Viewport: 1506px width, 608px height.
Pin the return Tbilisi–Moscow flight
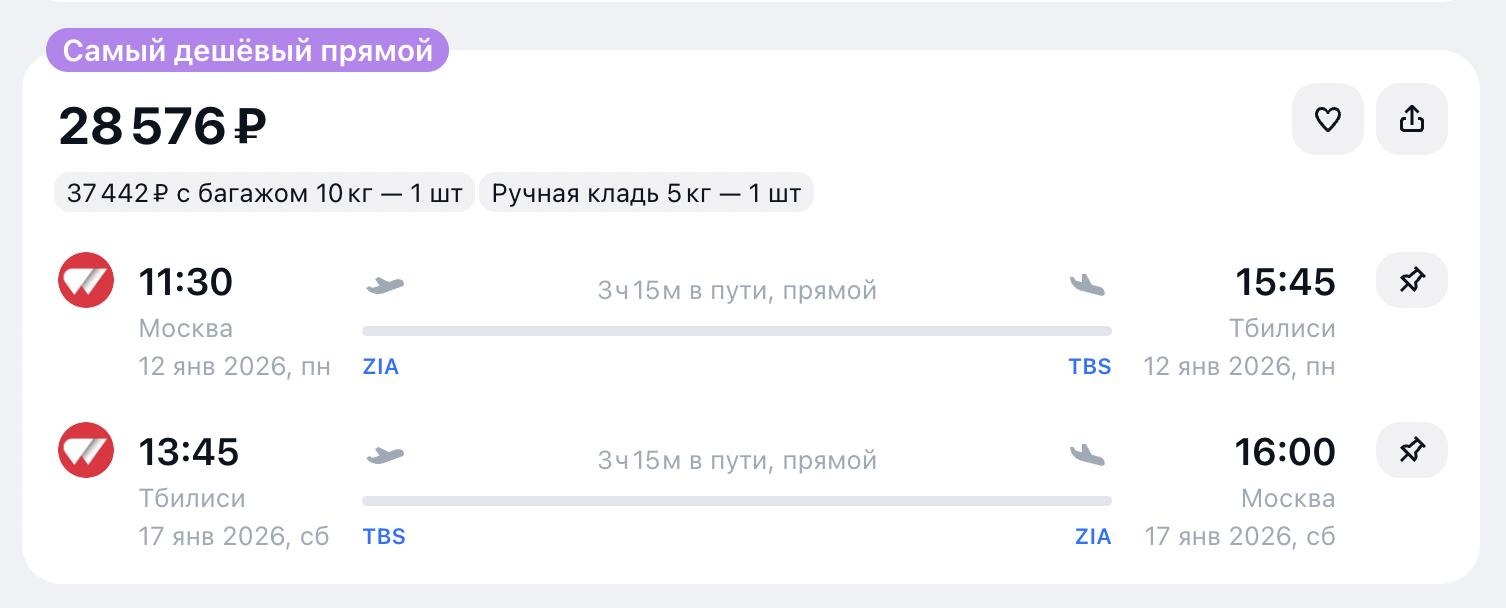(1411, 450)
